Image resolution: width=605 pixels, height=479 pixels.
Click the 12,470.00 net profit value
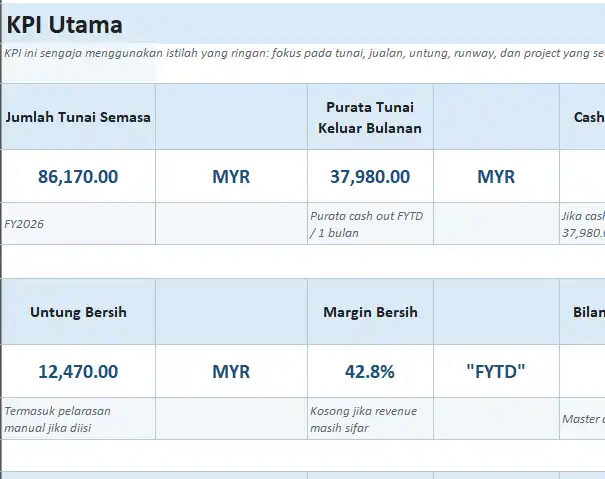78,372
